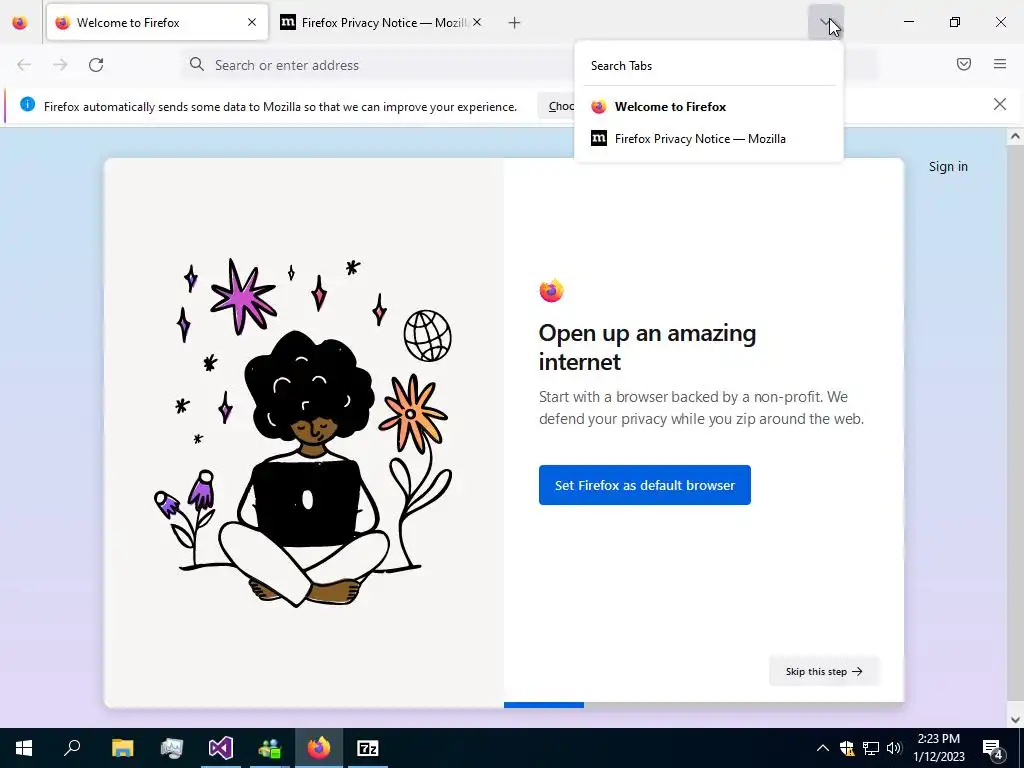Click the Windows Security tray icon
The height and width of the screenshot is (768, 1024).
[846, 748]
